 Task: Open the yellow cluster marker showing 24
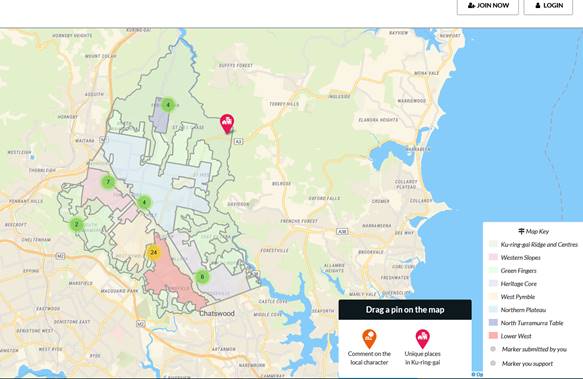click(154, 253)
